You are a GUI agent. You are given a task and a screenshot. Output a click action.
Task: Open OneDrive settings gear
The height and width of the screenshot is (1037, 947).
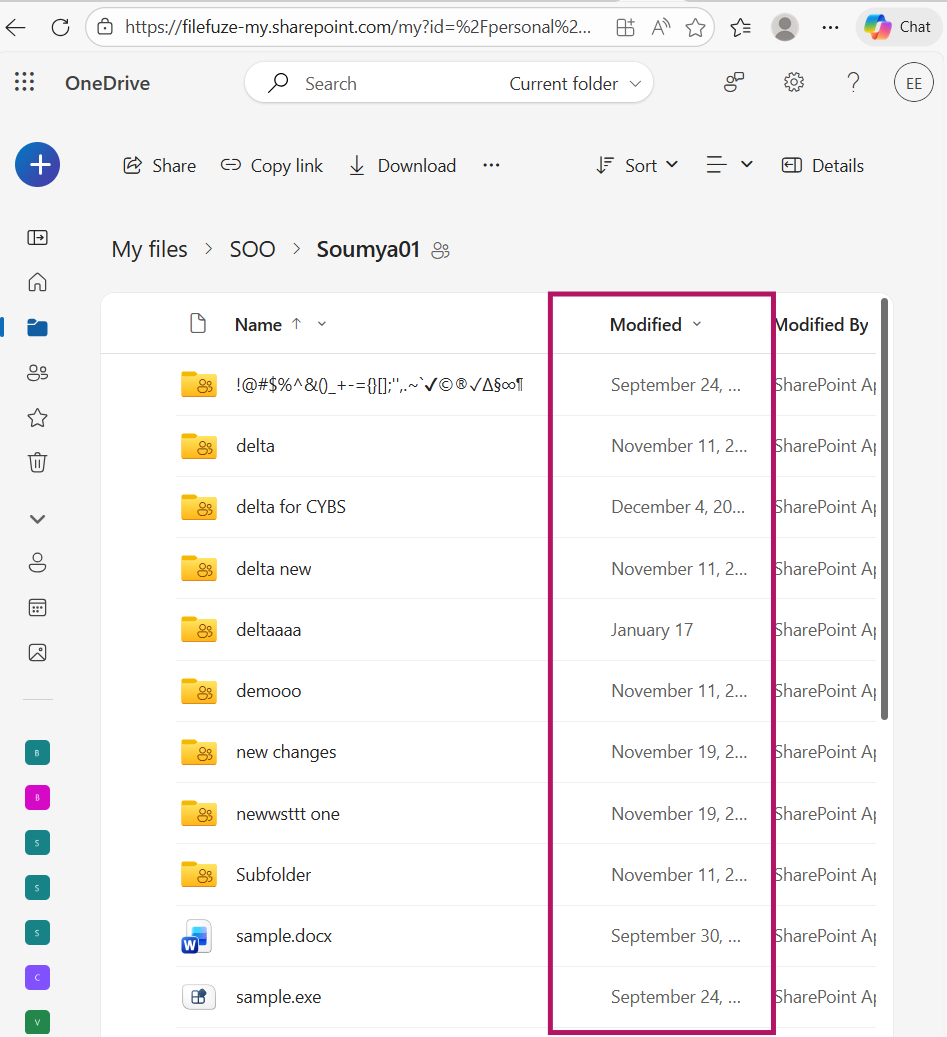point(793,82)
